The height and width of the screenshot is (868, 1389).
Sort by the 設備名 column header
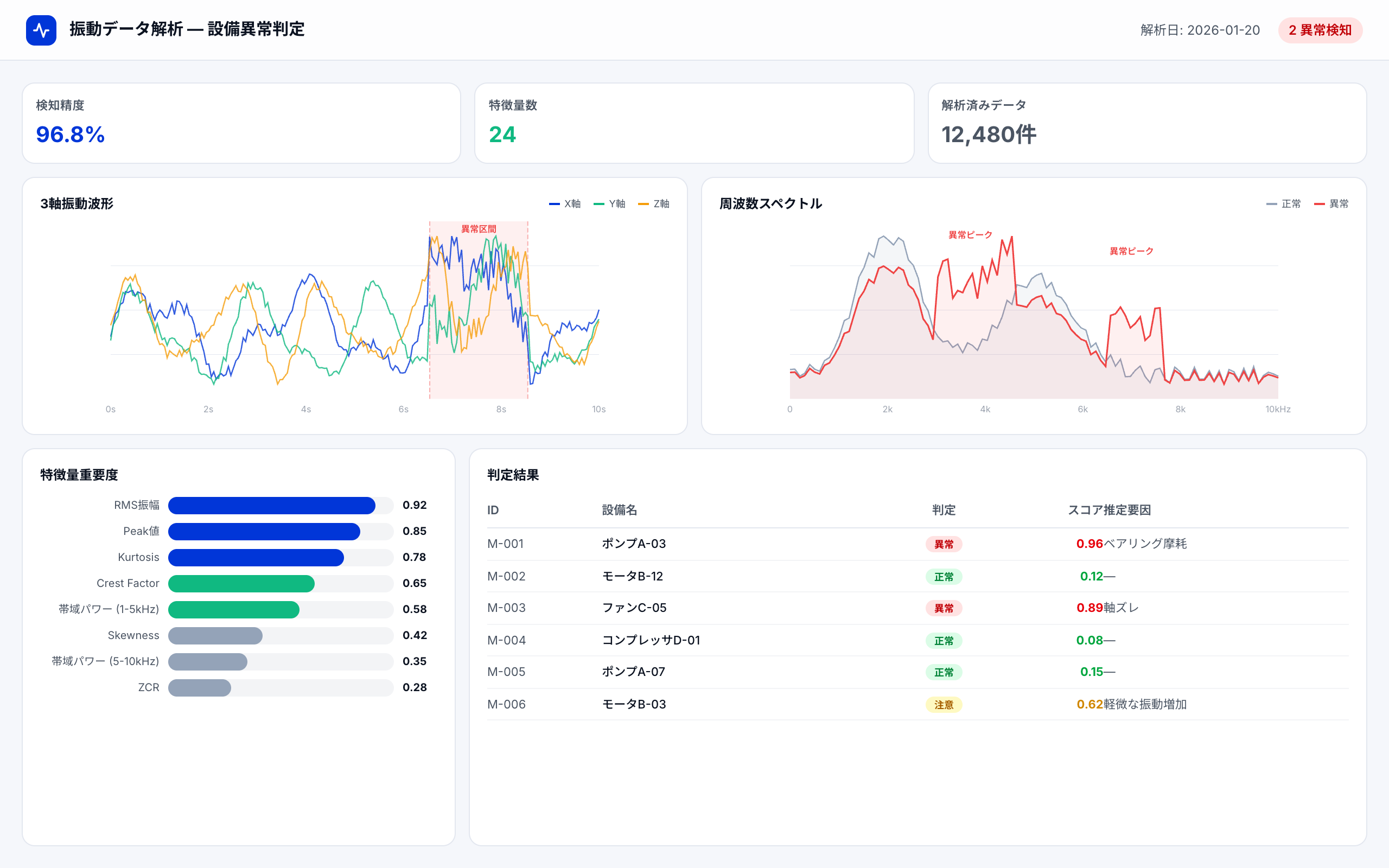click(619, 510)
